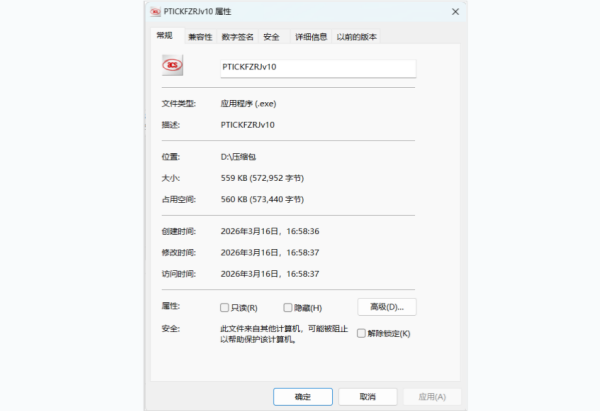Toggle the 隐藏(H) checkbox

pos(288,308)
